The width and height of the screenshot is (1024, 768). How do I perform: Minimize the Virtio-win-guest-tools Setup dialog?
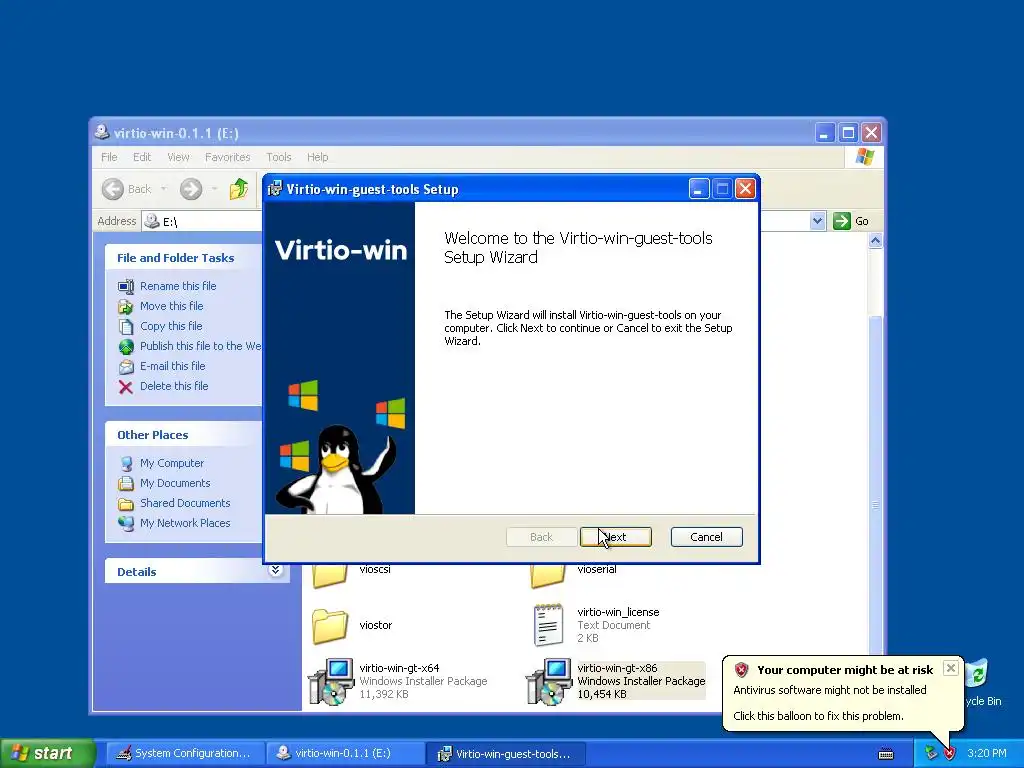[699, 189]
